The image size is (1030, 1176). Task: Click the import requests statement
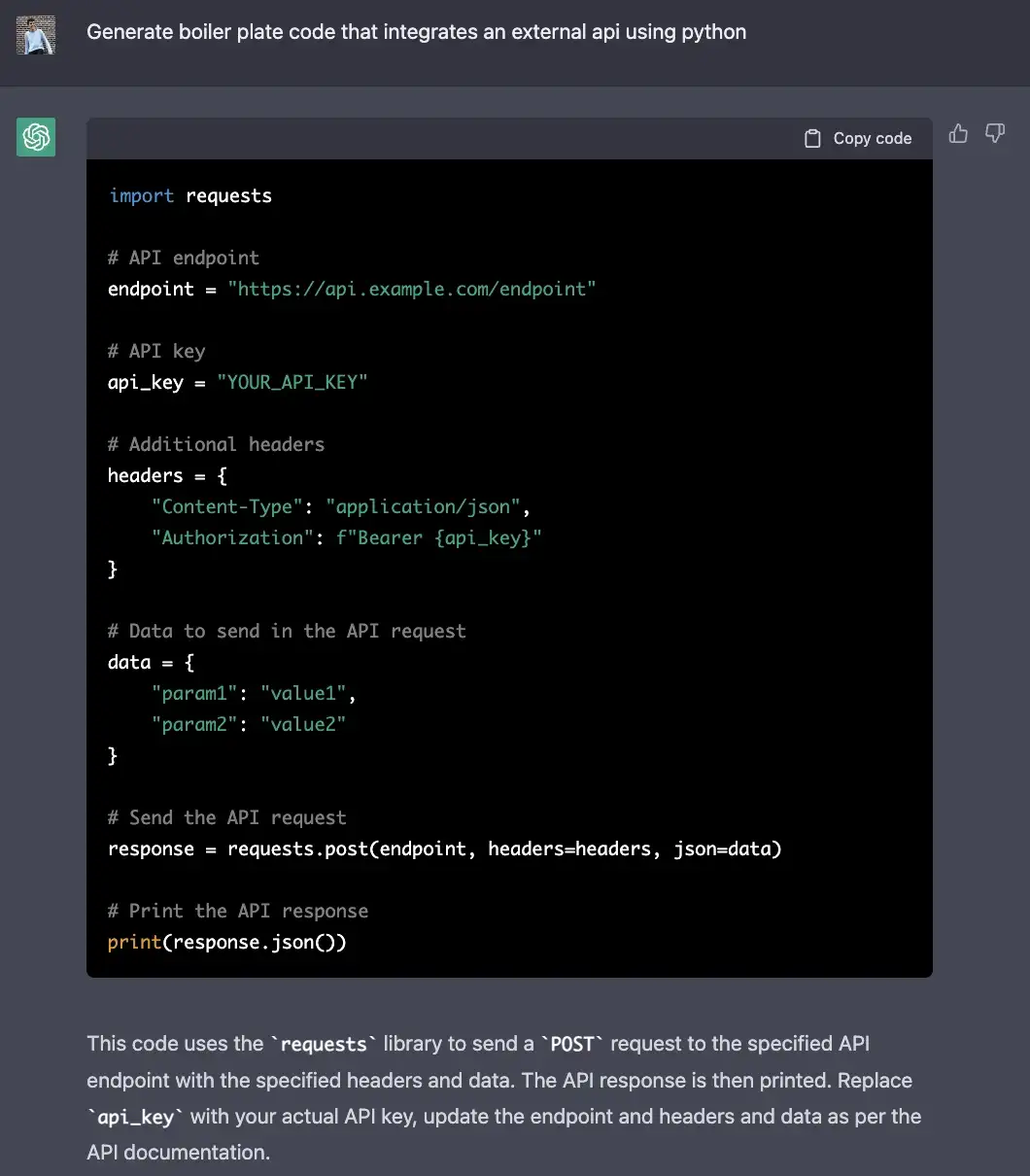click(189, 195)
